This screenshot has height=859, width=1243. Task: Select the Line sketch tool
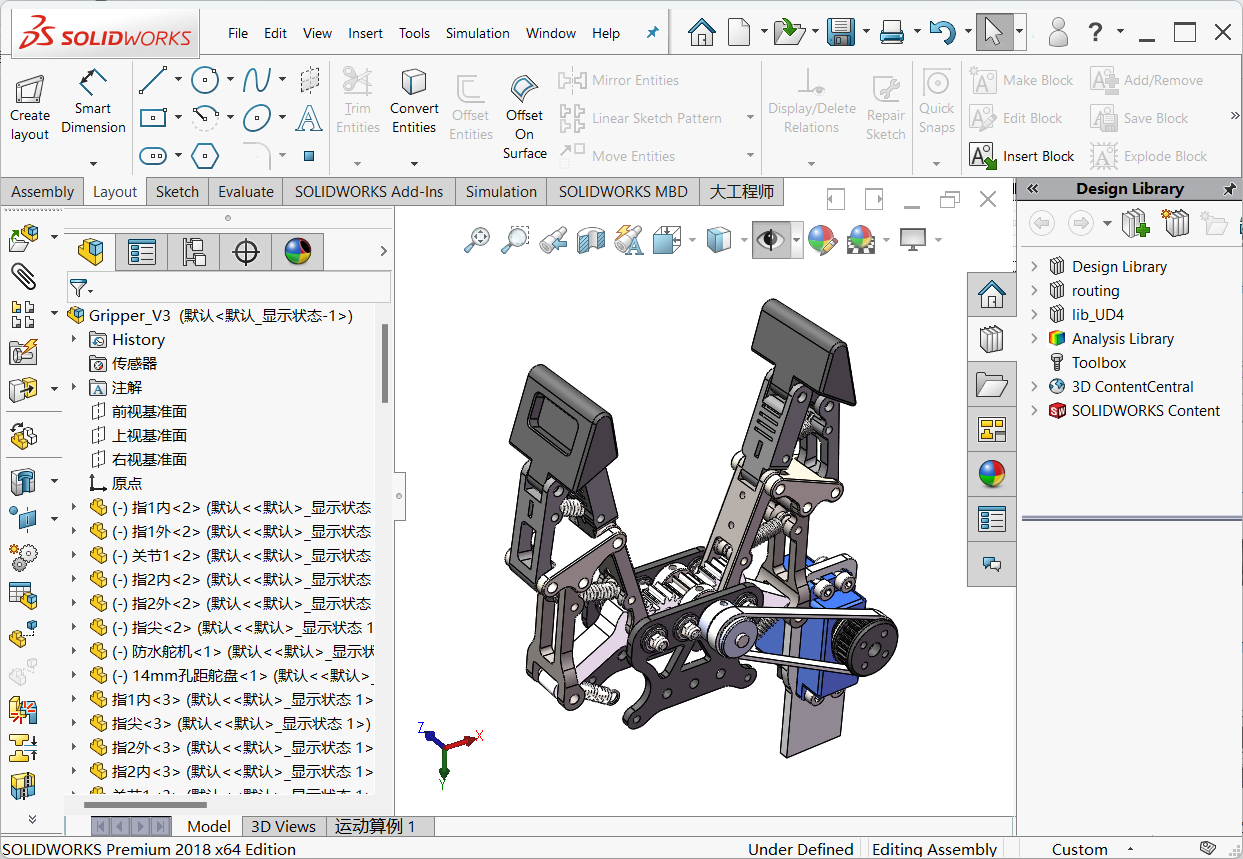pyautogui.click(x=153, y=79)
